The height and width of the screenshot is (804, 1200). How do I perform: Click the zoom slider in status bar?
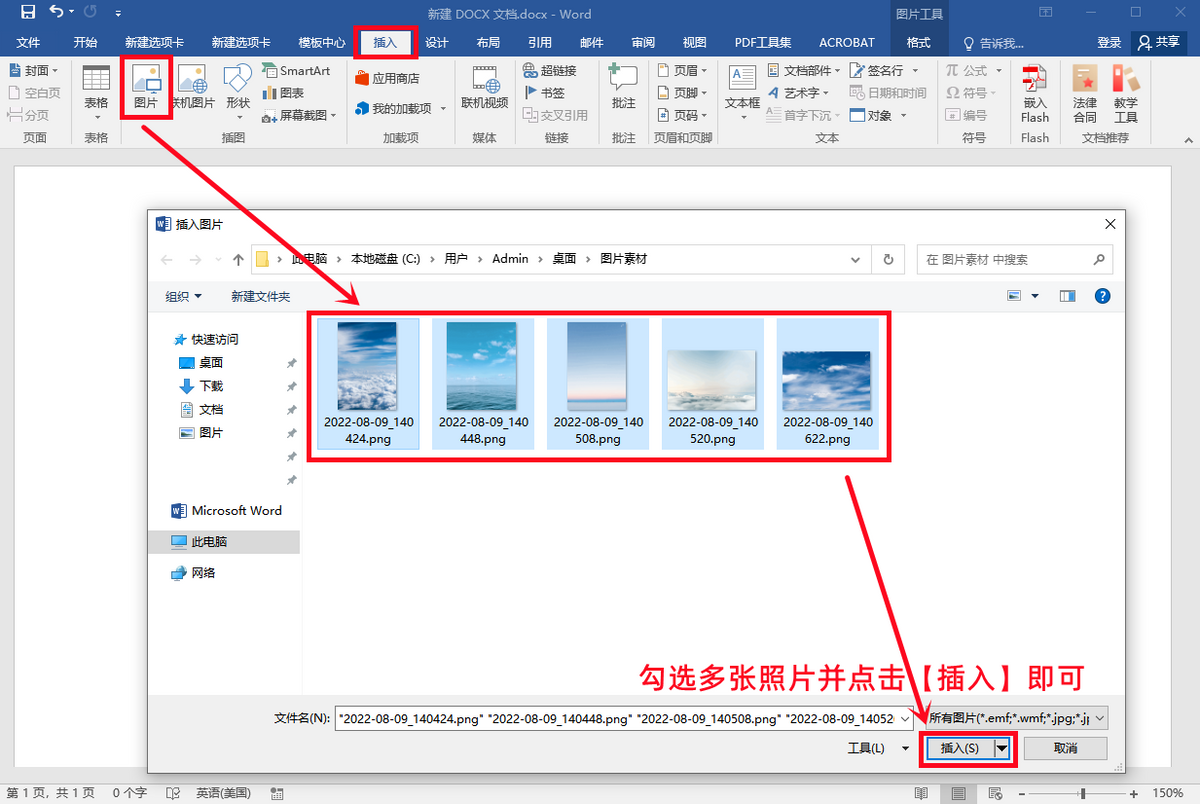1083,793
